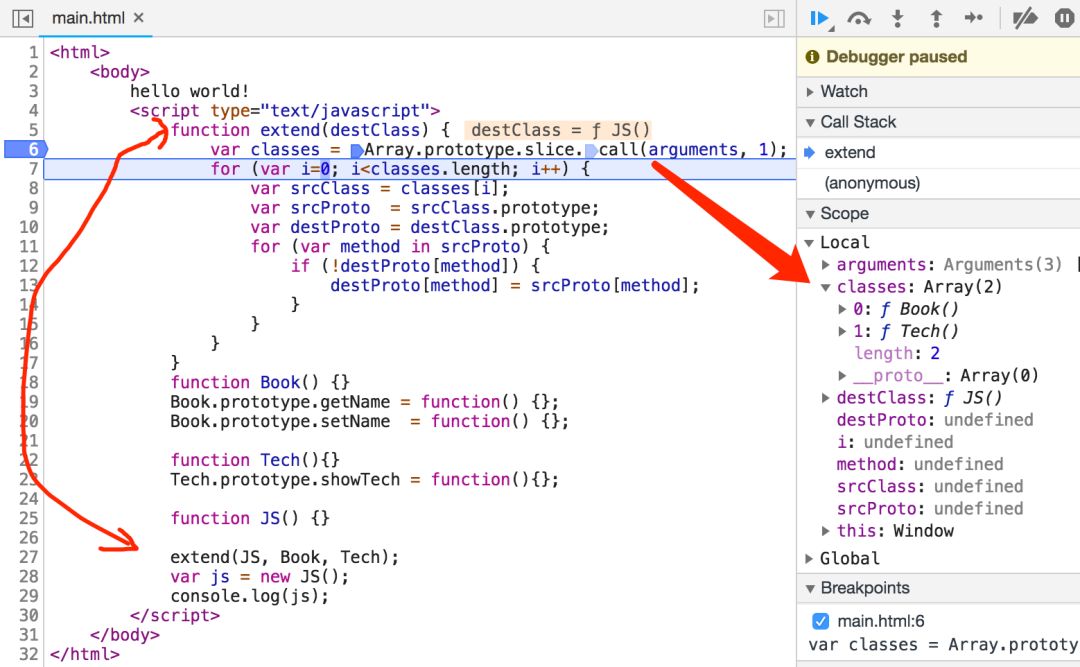Click the main.html:6 breakpoint label

(x=880, y=621)
